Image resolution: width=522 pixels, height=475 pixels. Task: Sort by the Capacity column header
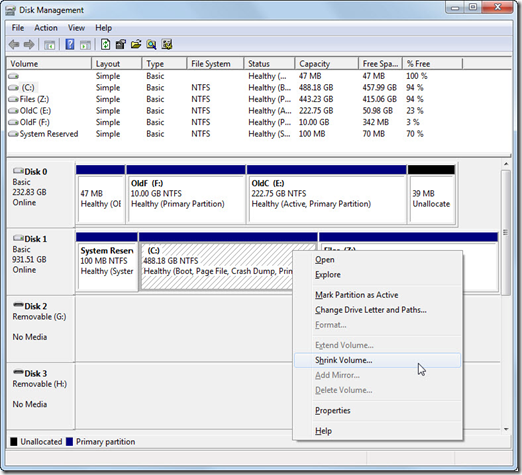pyautogui.click(x=327, y=64)
